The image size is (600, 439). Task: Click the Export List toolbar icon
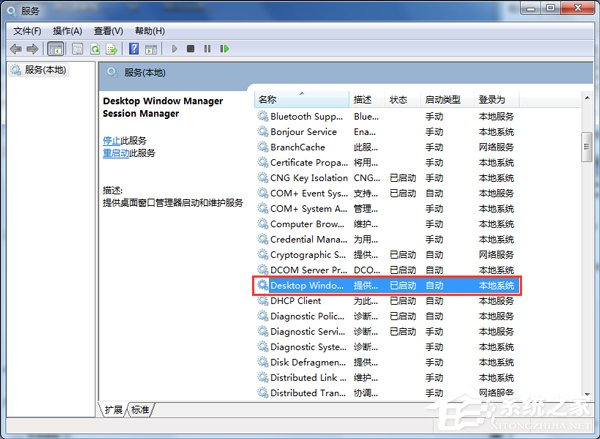click(x=112, y=49)
